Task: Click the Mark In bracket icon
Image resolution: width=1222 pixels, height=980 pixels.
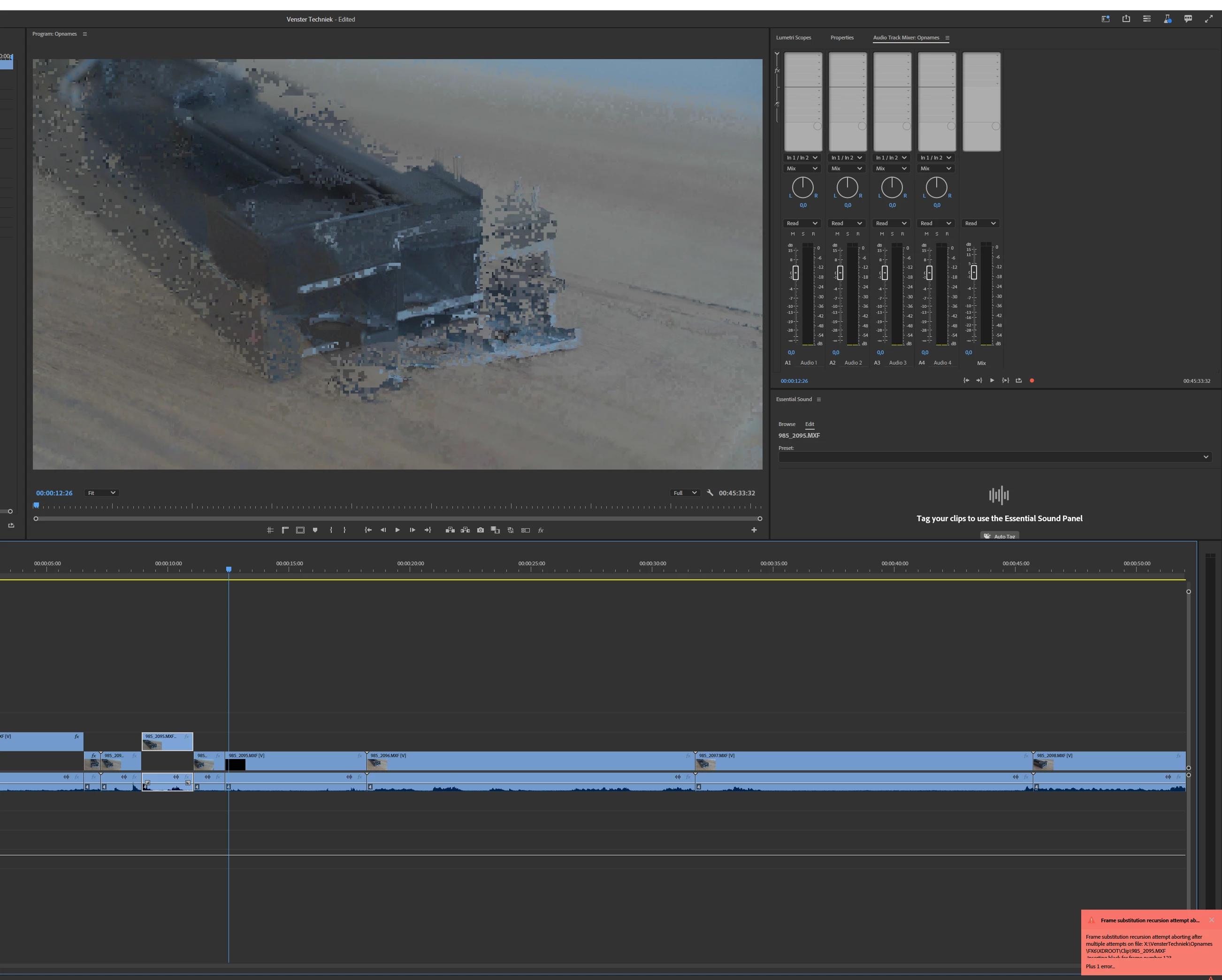Action: coord(331,530)
